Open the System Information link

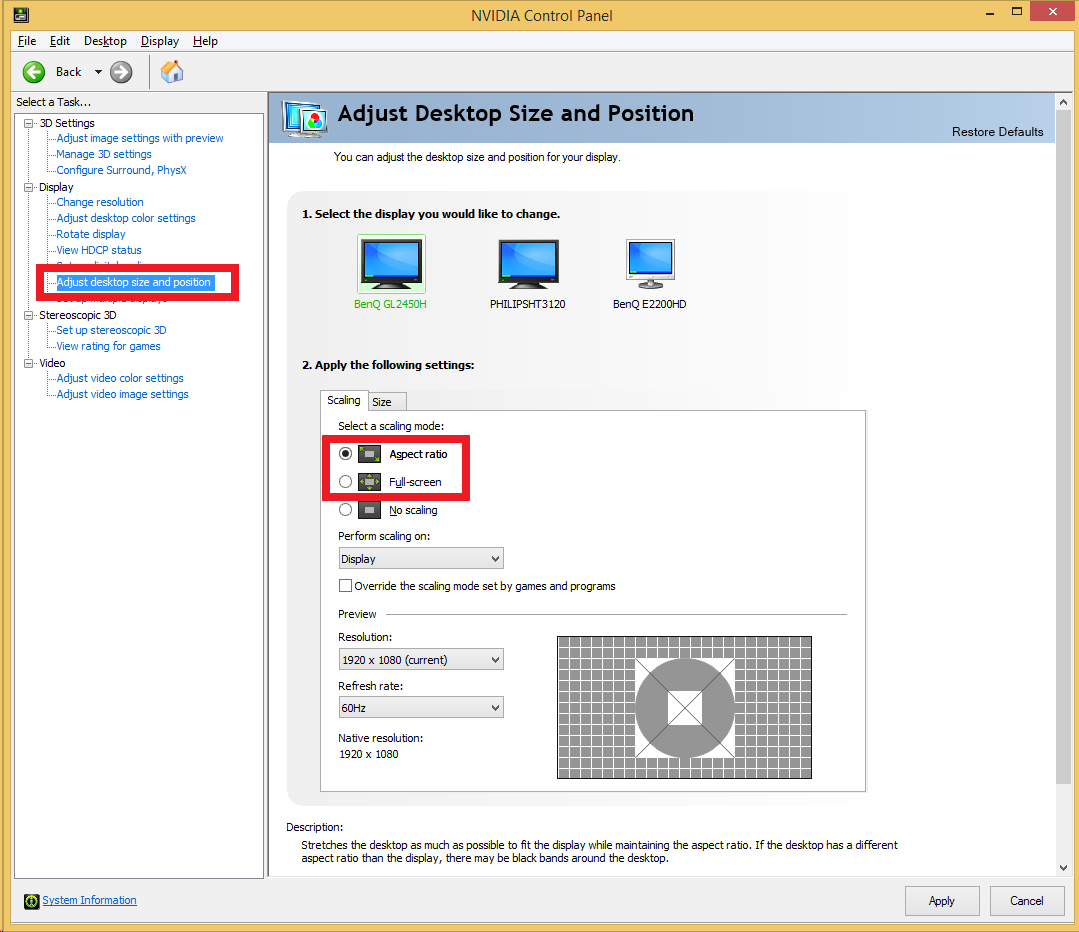[x=89, y=900]
